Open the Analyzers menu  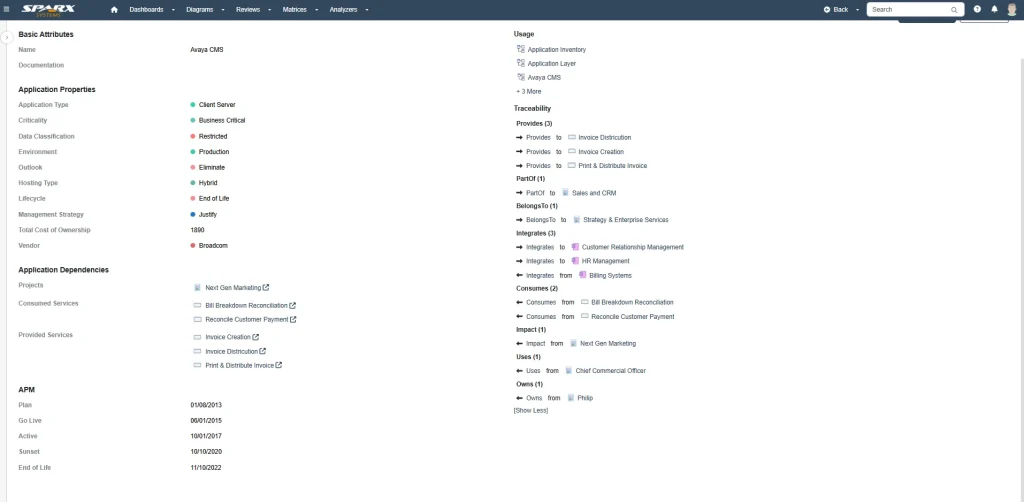[x=344, y=10]
